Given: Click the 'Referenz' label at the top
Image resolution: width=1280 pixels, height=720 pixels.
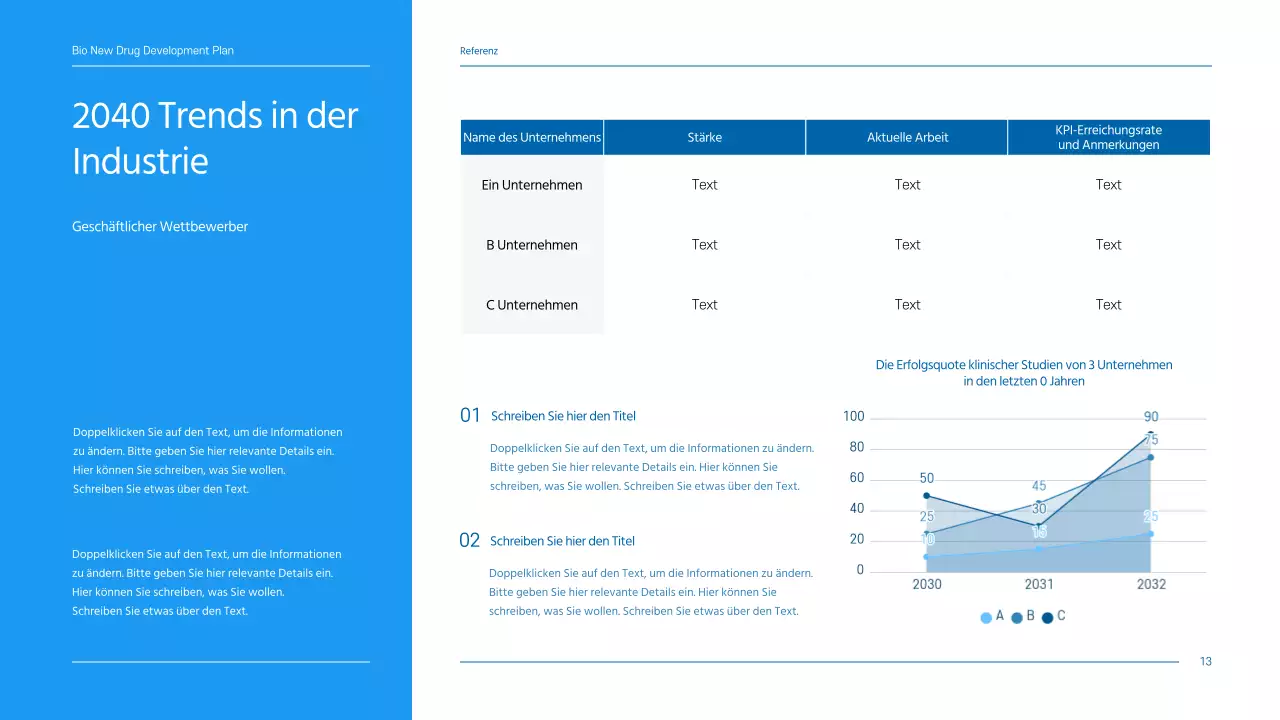Looking at the screenshot, I should 478,50.
